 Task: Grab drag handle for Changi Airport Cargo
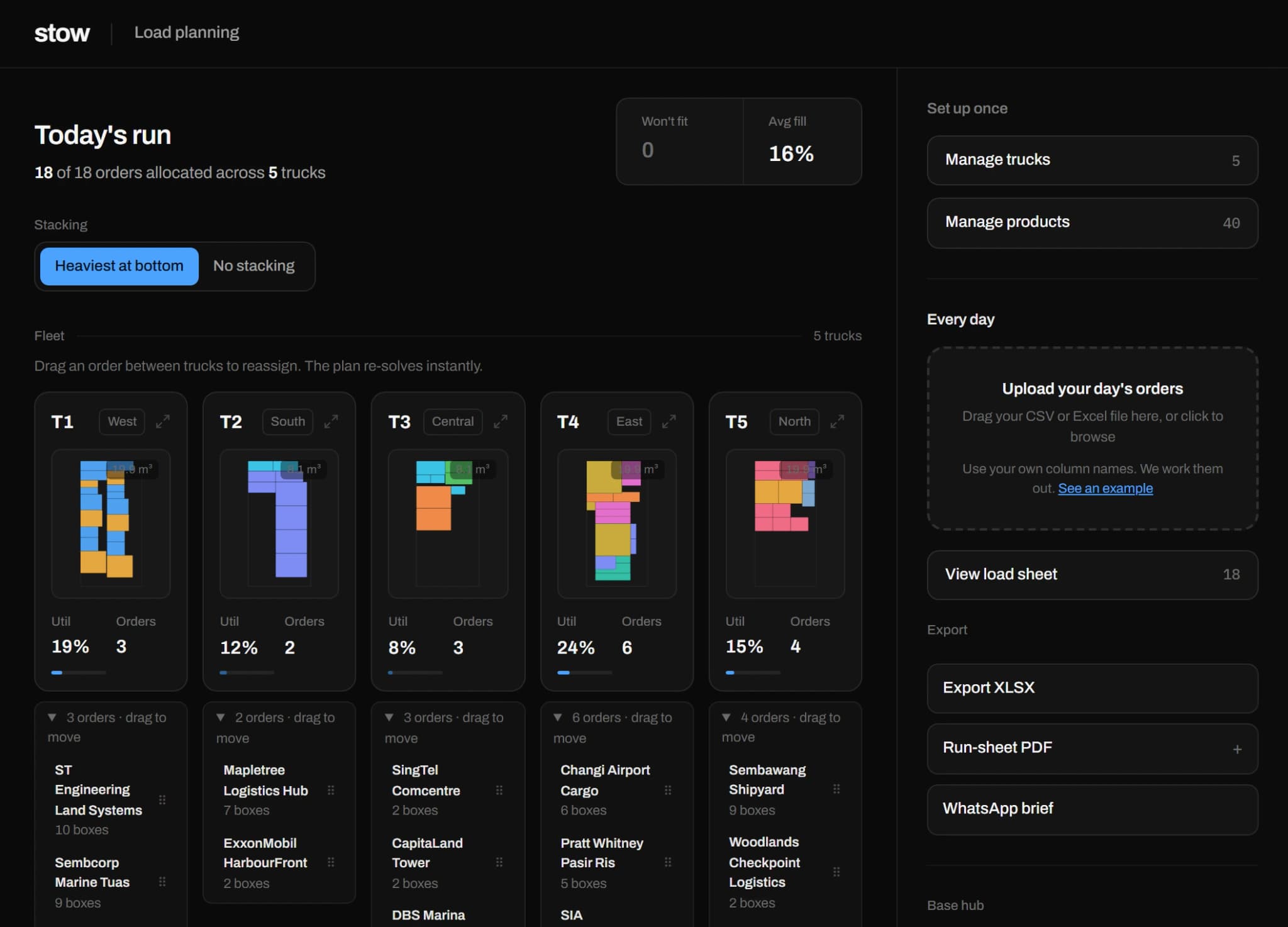(x=668, y=790)
